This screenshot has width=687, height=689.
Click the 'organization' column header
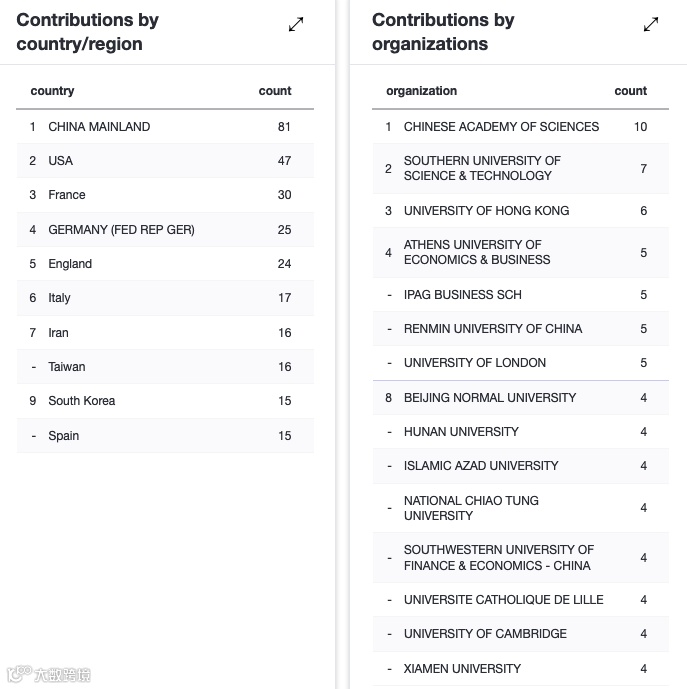pos(421,91)
